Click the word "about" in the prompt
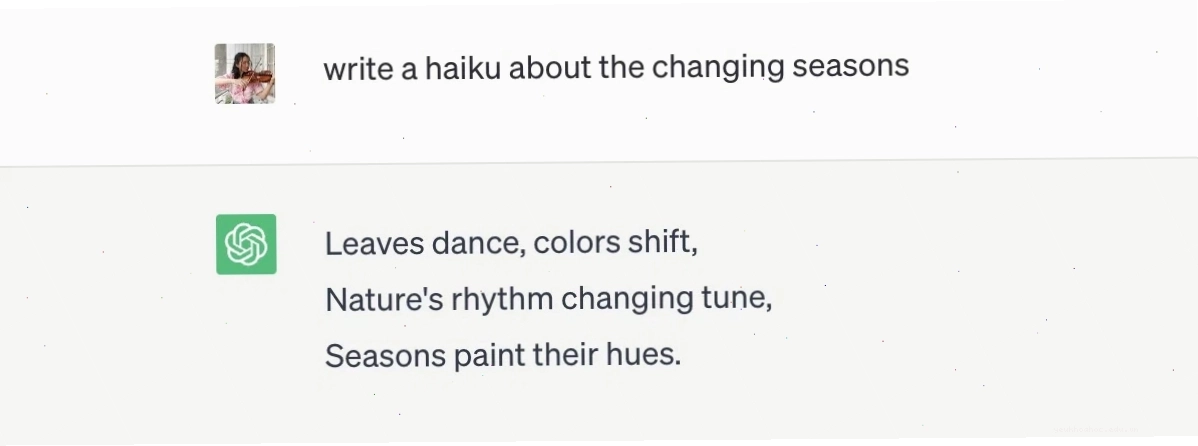The width and height of the screenshot is (1198, 446). (550, 68)
